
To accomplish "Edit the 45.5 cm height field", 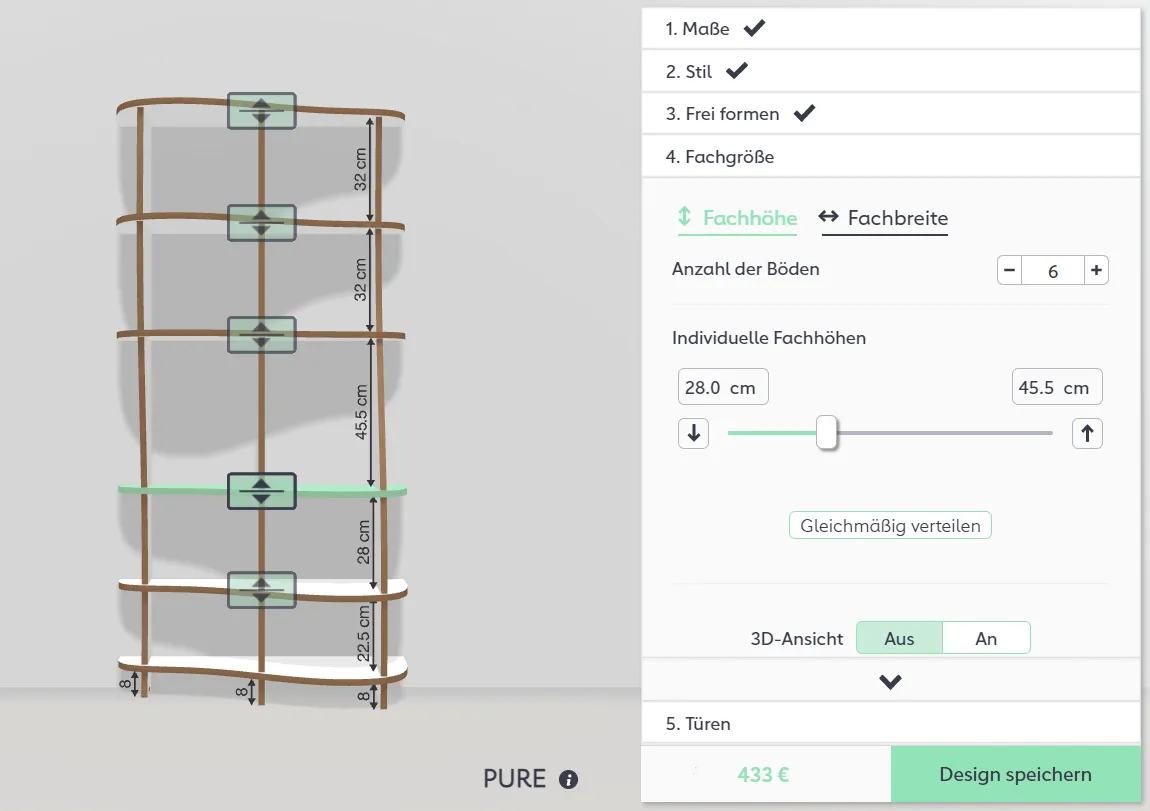I will tap(1057, 386).
